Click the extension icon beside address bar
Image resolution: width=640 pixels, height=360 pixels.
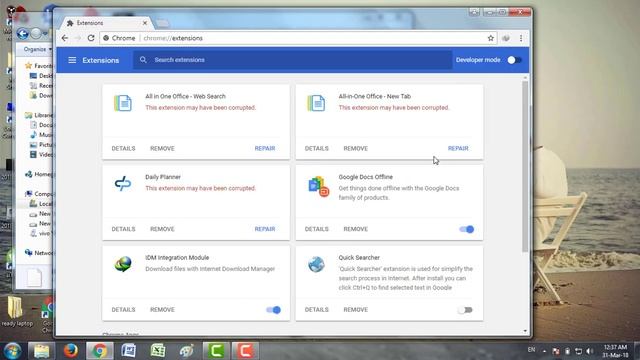(506, 38)
